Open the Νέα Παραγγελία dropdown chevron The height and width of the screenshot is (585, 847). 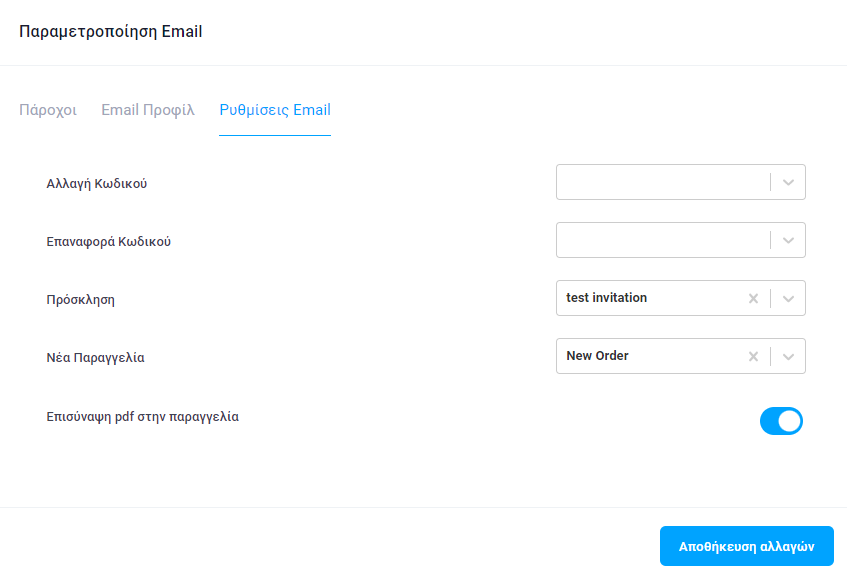(788, 357)
